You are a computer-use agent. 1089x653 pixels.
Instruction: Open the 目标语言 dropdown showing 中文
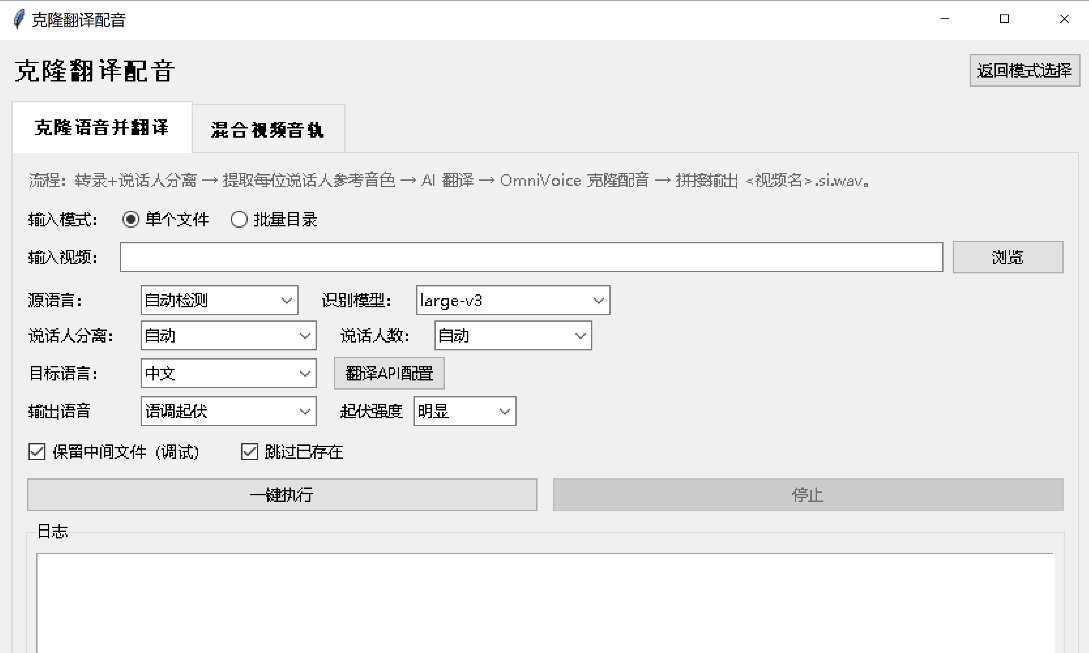tap(228, 373)
